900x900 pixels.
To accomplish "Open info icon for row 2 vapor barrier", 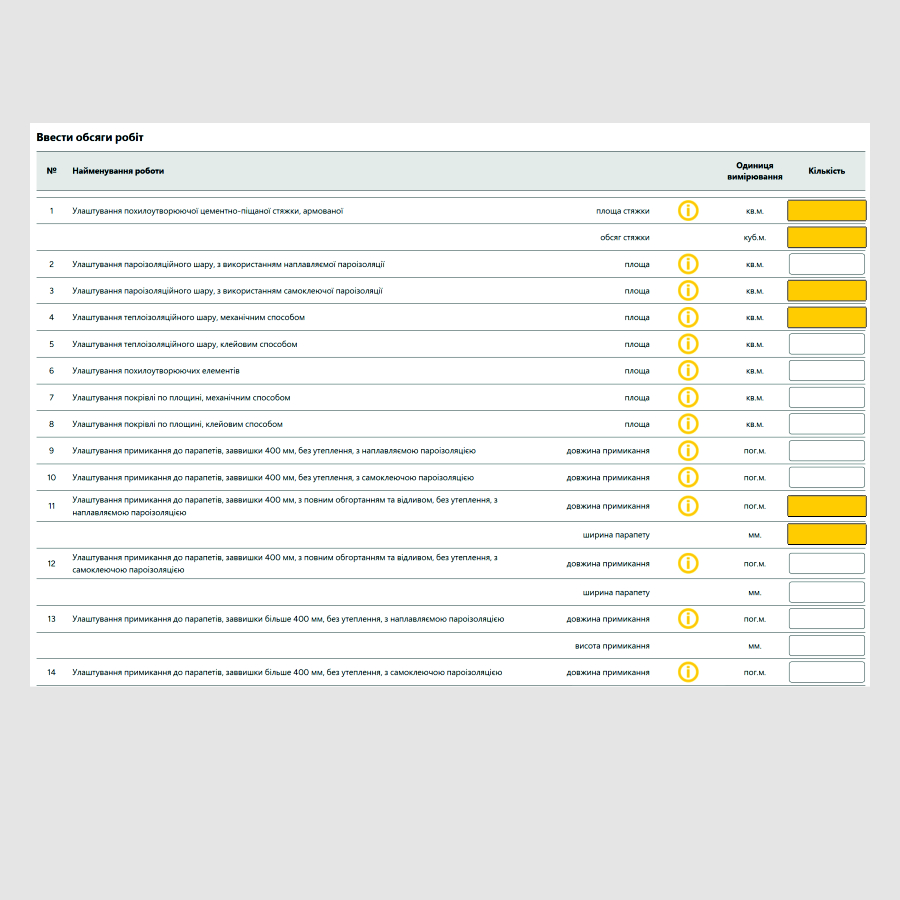I will pos(688,264).
